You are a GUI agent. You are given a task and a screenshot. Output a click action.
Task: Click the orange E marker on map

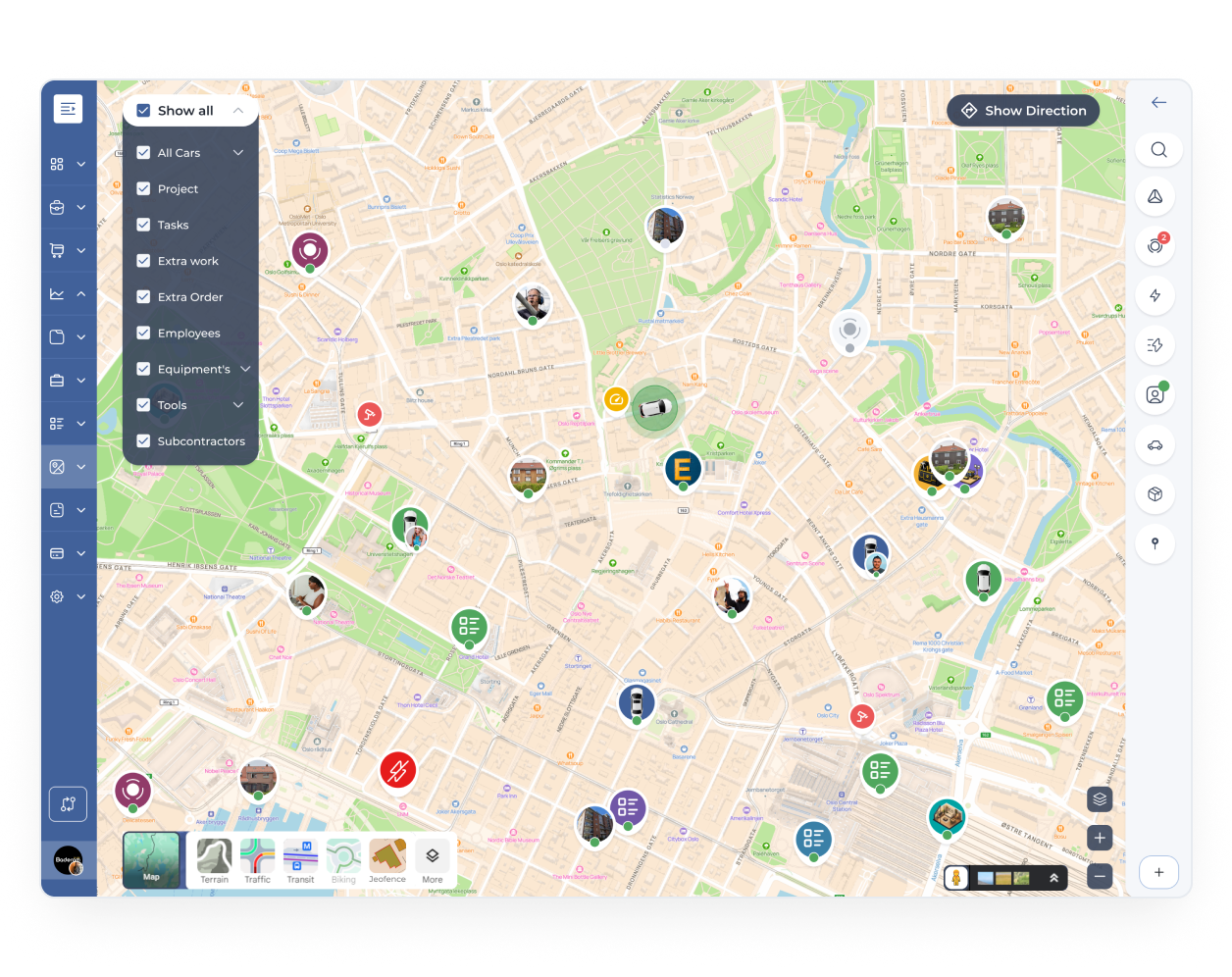click(683, 469)
